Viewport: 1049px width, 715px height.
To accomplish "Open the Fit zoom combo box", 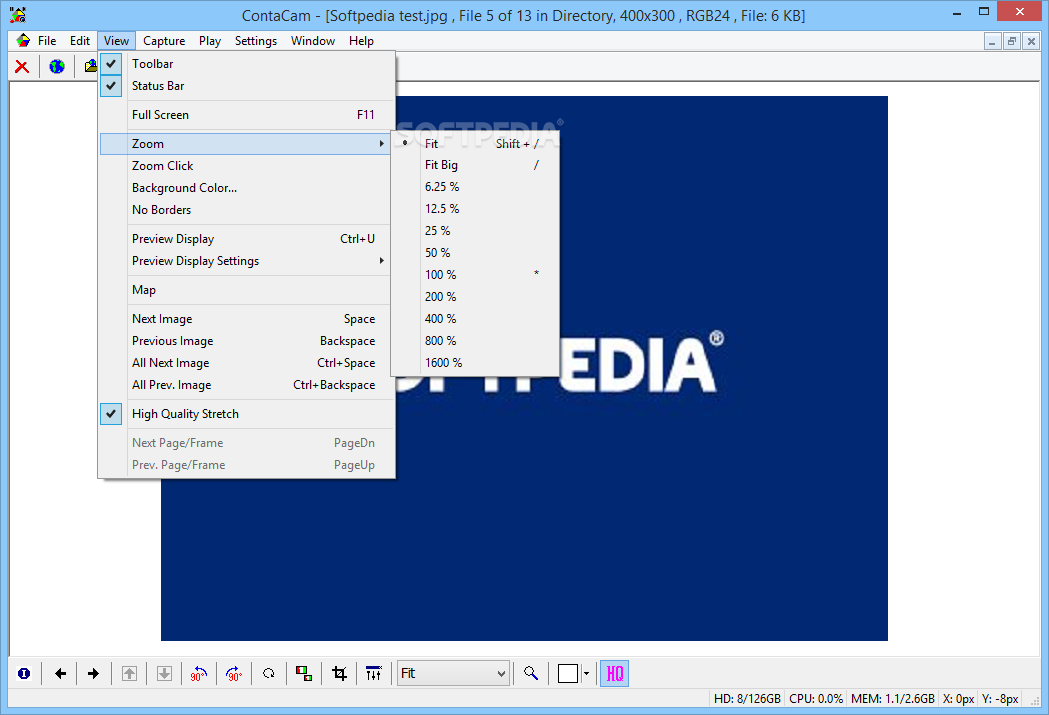I will [x=453, y=674].
